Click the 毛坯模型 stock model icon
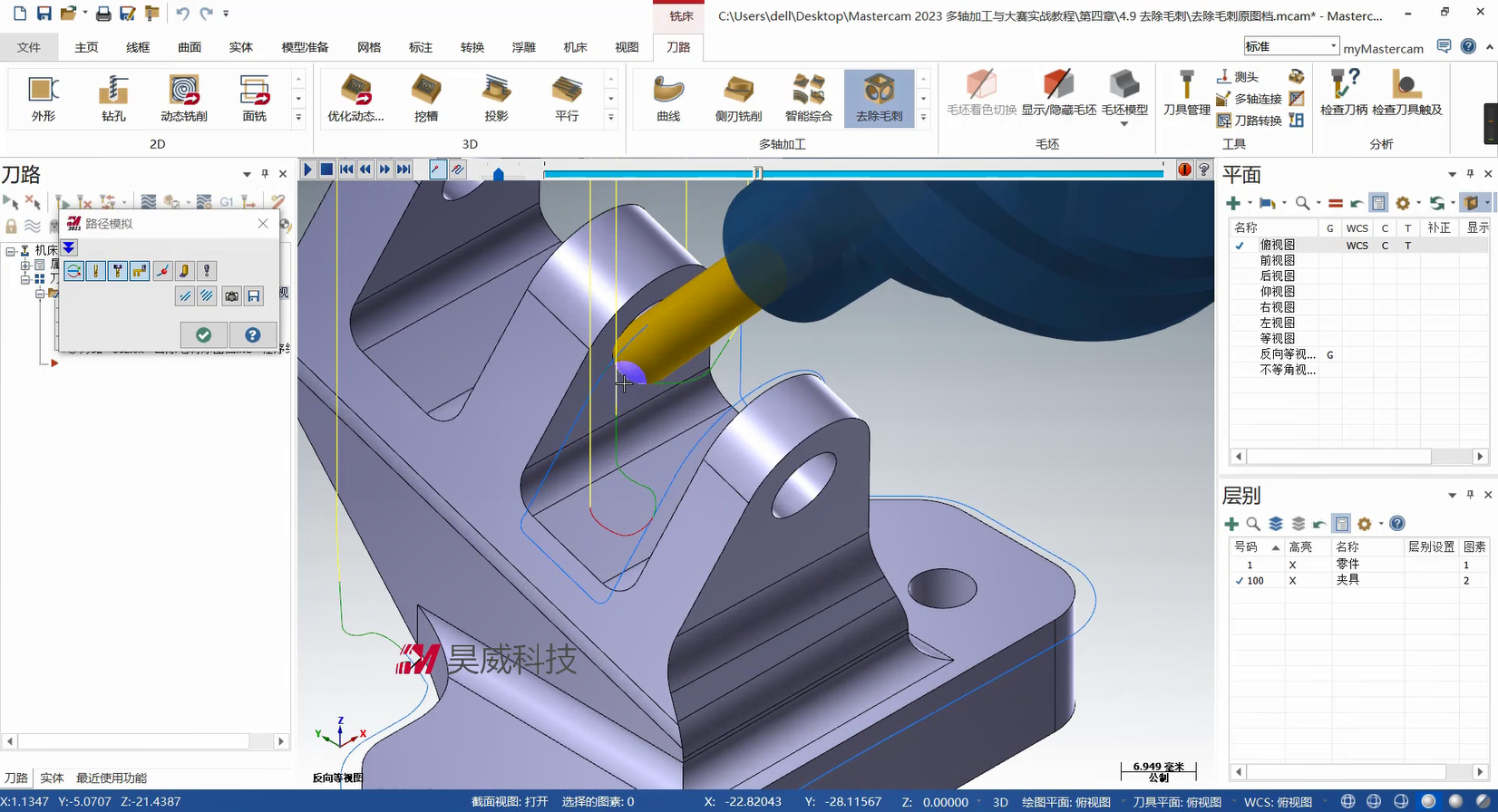This screenshot has width=1498, height=812. point(1124,94)
